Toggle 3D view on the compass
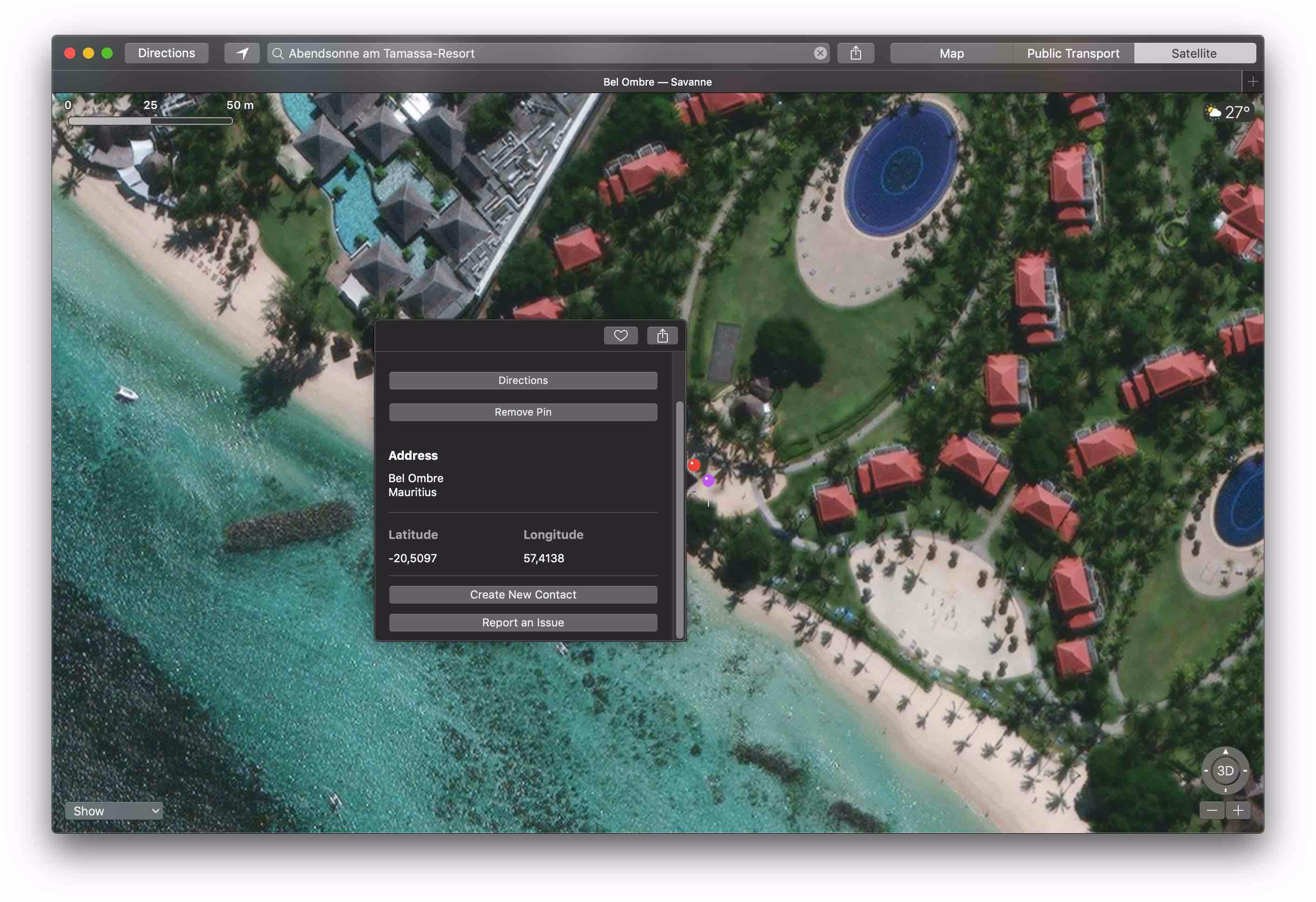This screenshot has width=1316, height=902. tap(1225, 771)
